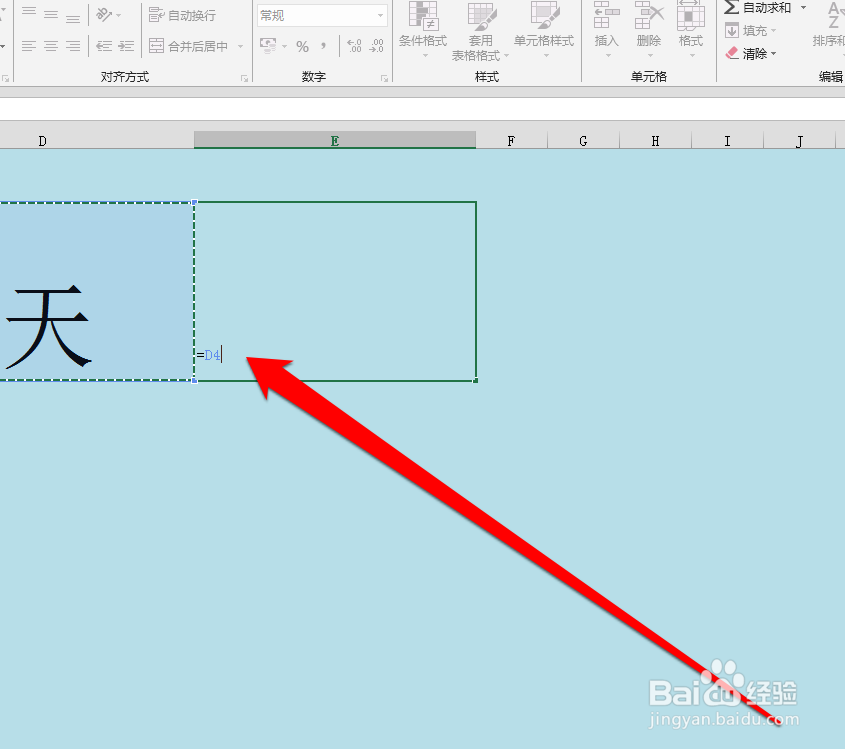The height and width of the screenshot is (749, 845).
Task: Click =D4 formula text in cell E4
Action: (209, 355)
